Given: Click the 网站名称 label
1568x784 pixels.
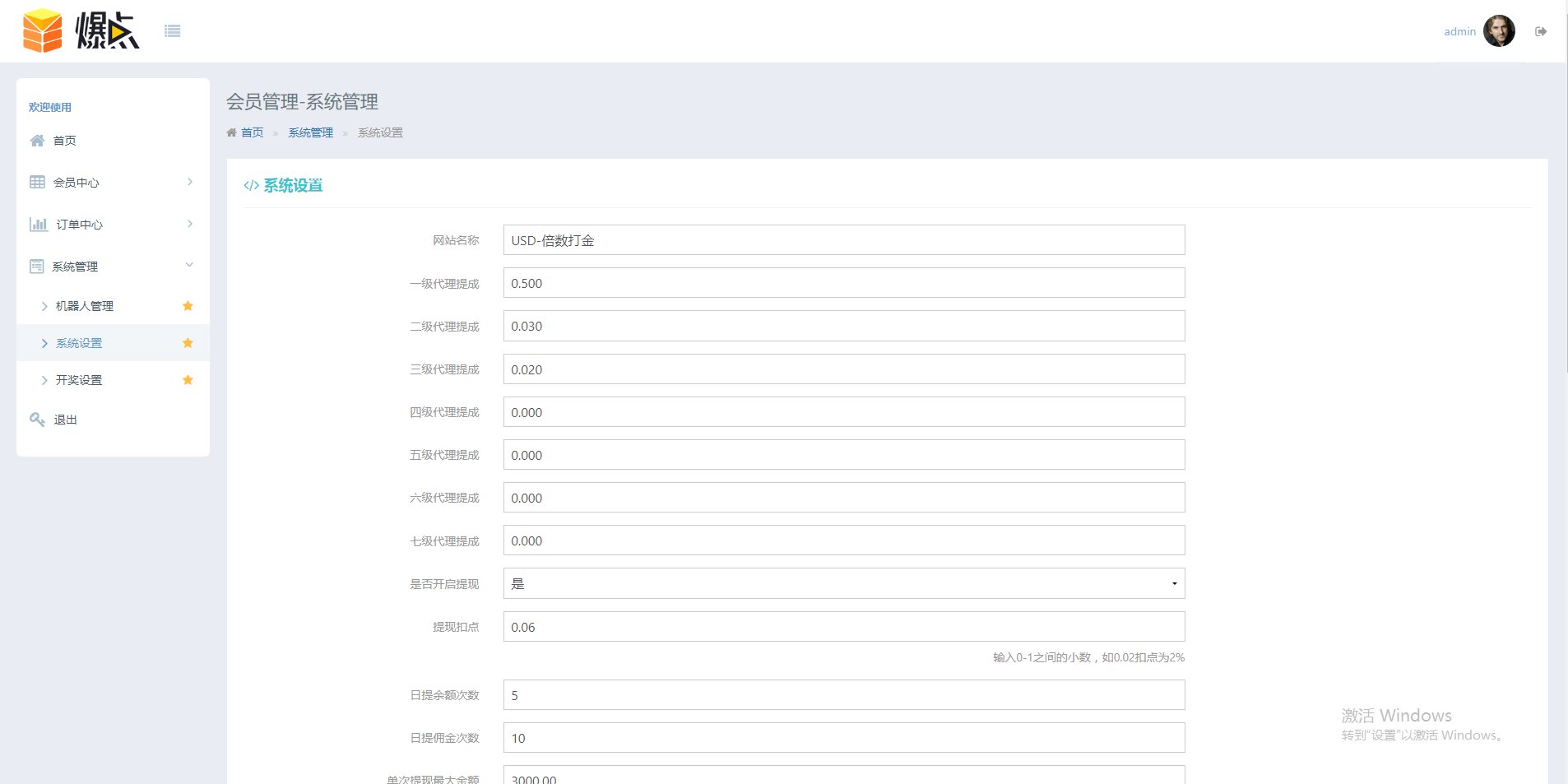Looking at the screenshot, I should [x=456, y=240].
